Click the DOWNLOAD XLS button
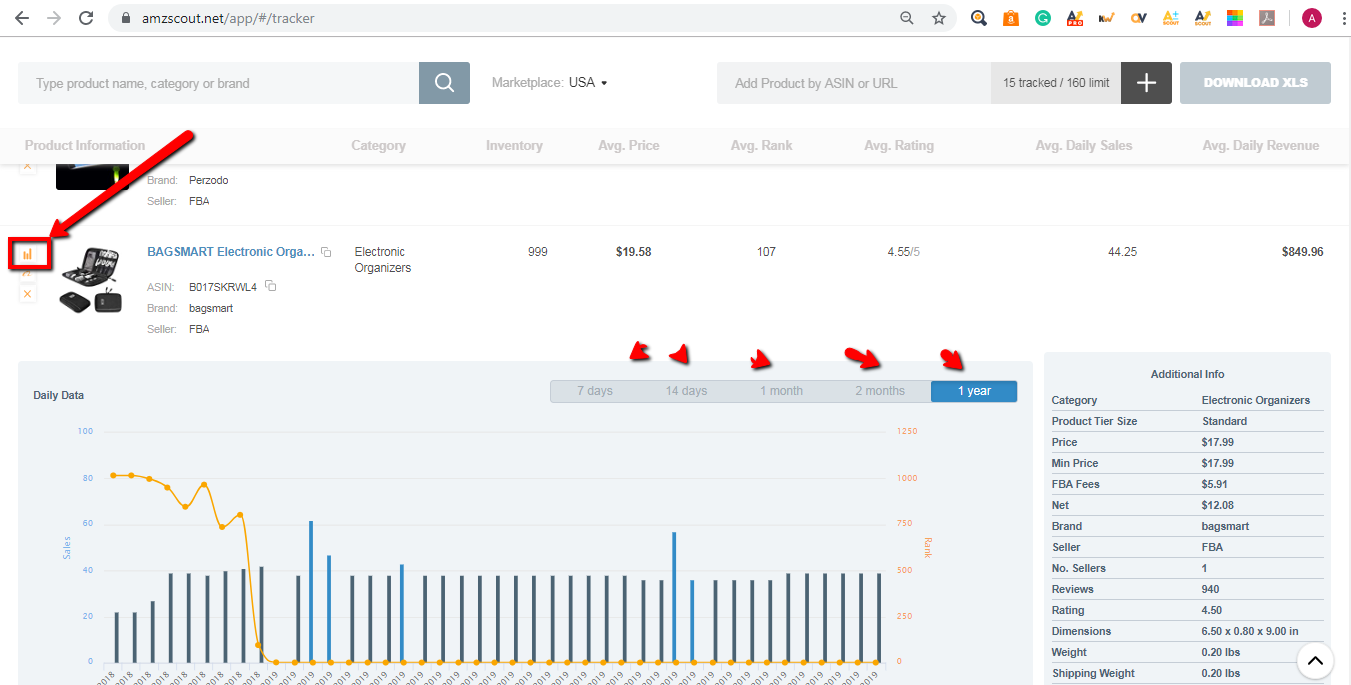 click(x=1255, y=83)
